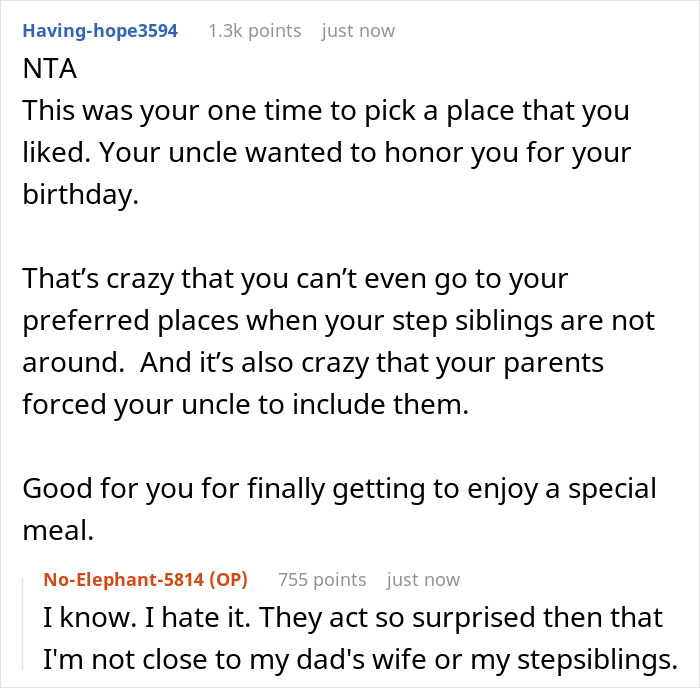
Task: Click the 1.3k points score
Action: [x=254, y=31]
